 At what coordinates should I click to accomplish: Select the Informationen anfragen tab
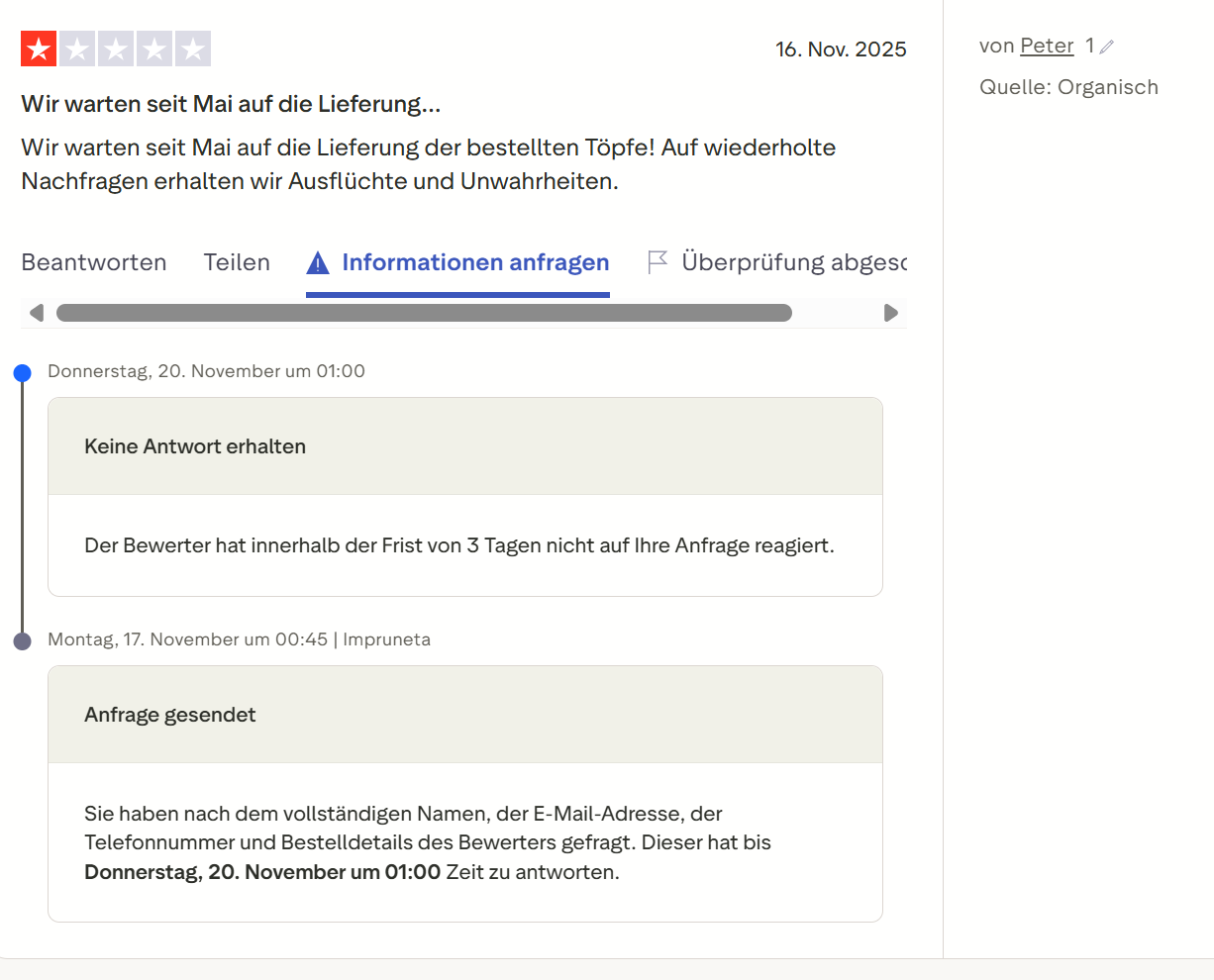point(457,262)
